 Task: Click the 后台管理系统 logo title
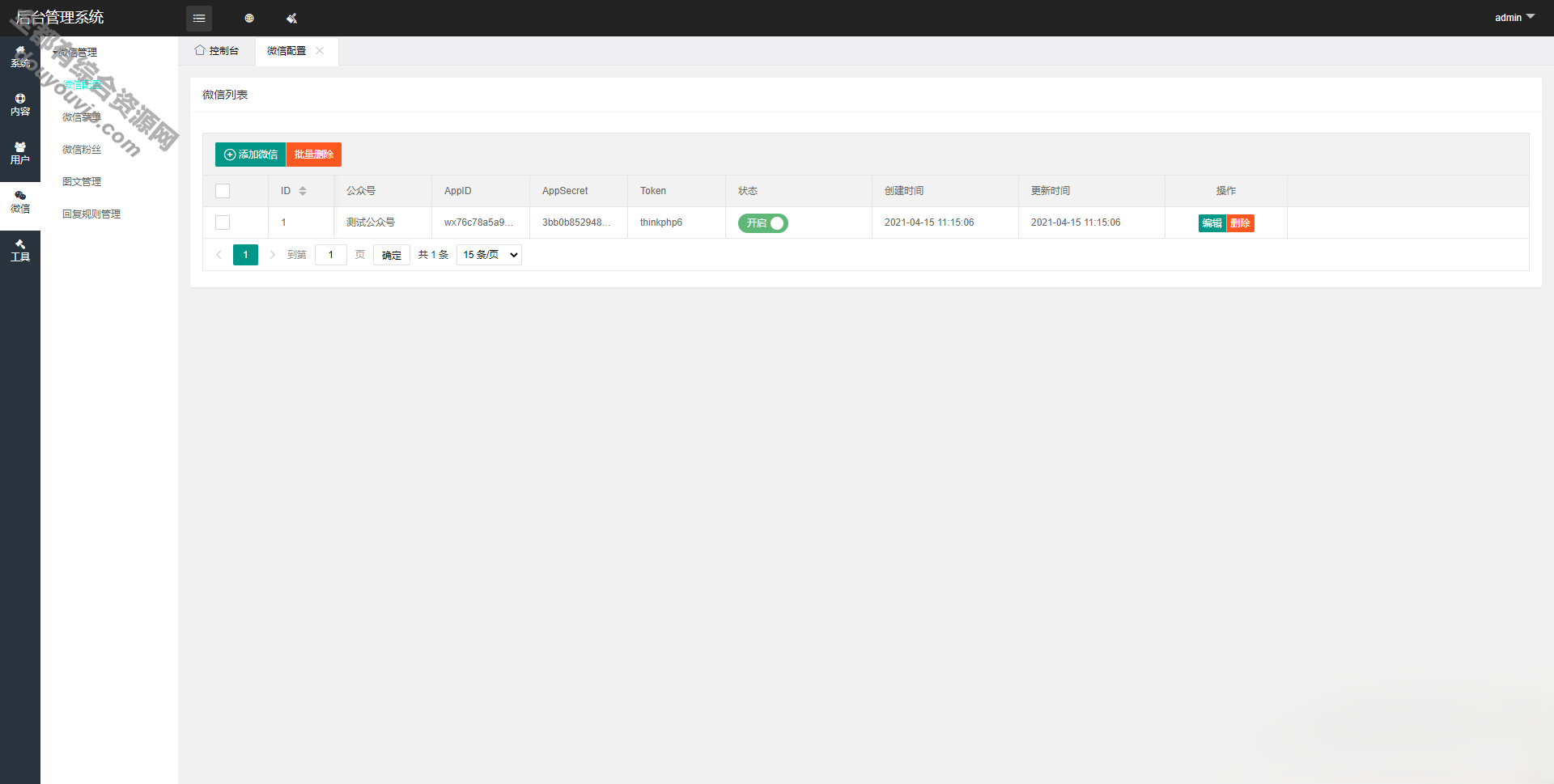coord(60,17)
